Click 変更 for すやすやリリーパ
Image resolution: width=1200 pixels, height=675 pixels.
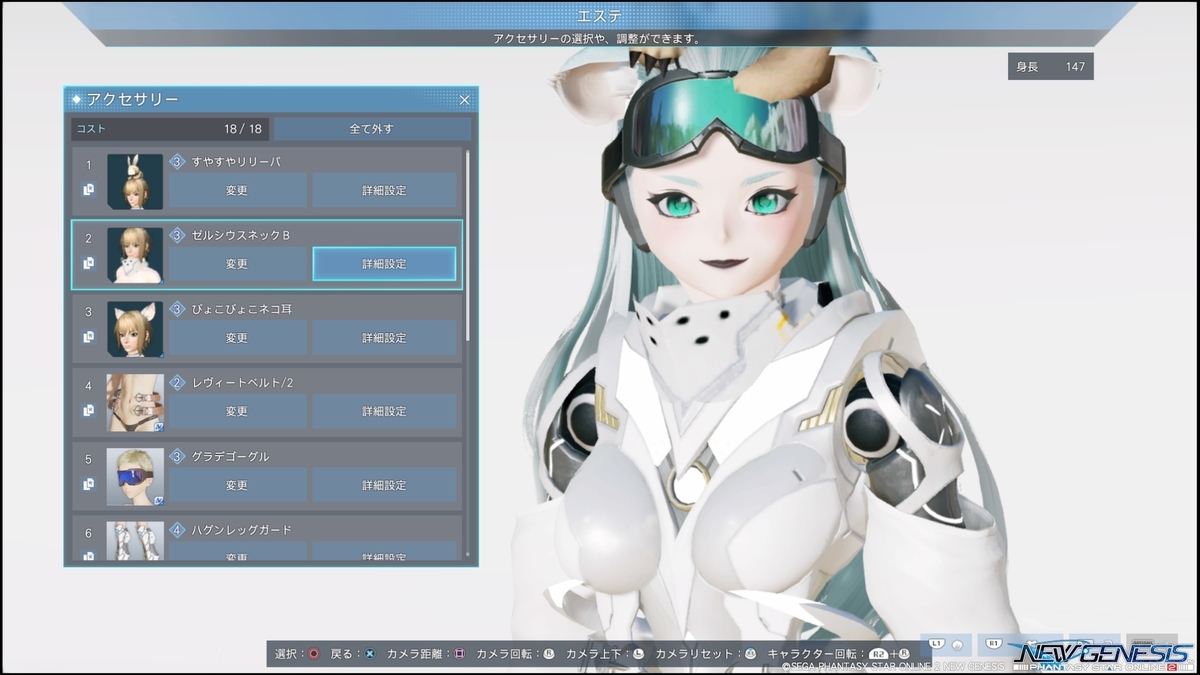(237, 190)
